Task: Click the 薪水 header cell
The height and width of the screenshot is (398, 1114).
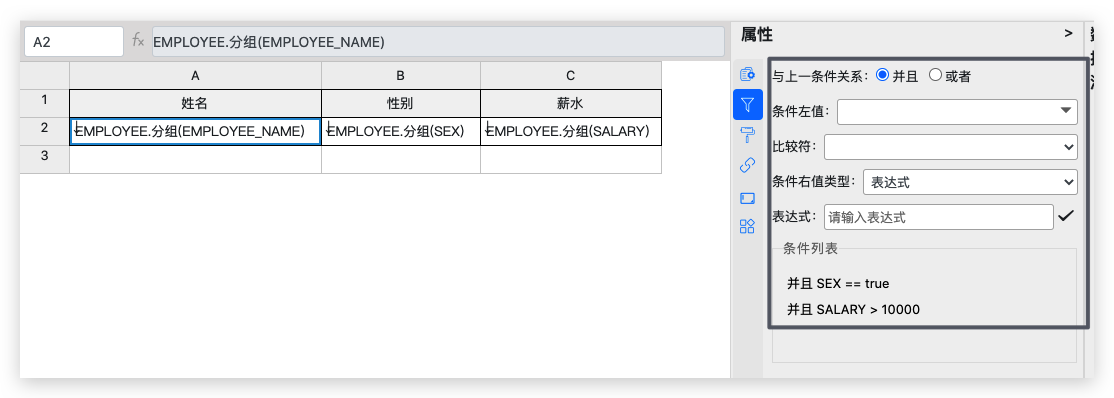Action: coord(570,103)
